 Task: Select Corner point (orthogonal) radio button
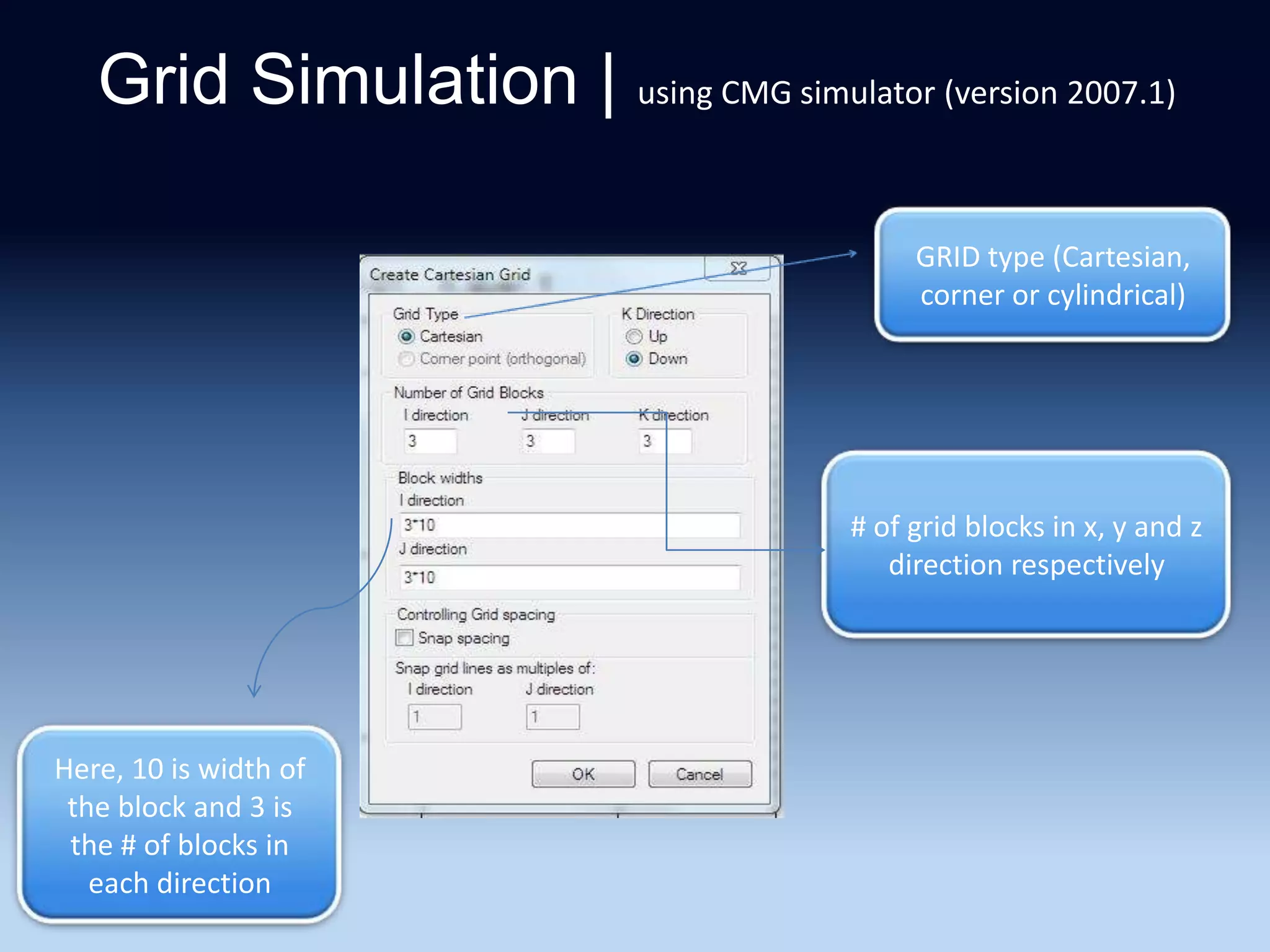click(x=406, y=359)
